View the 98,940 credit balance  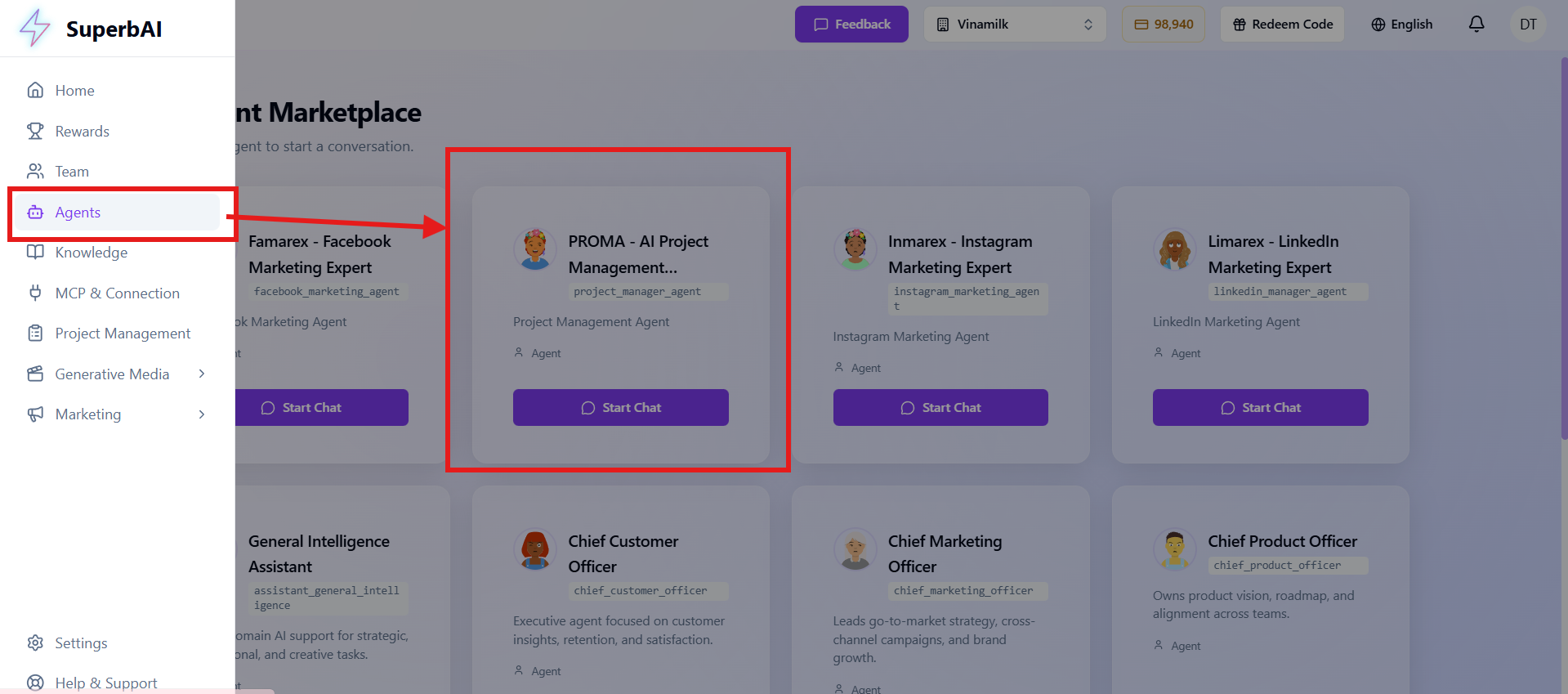coord(1163,24)
